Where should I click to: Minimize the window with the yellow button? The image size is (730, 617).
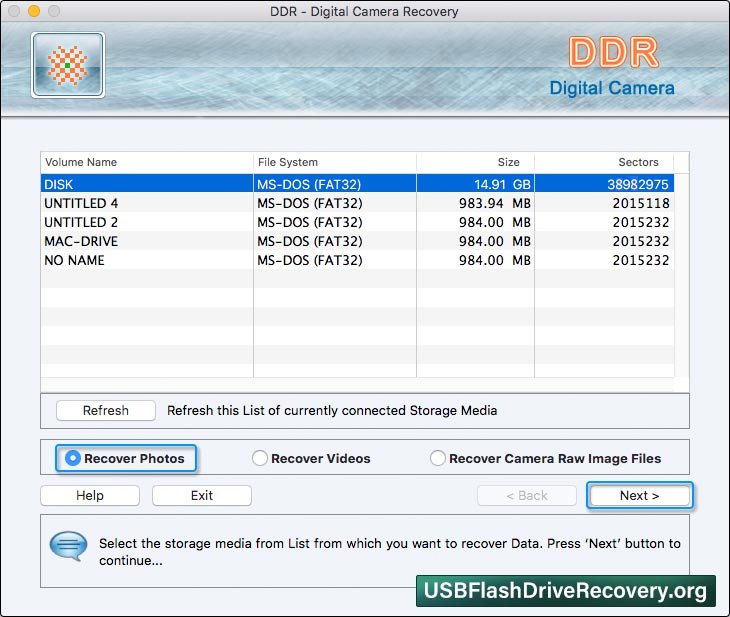point(34,11)
